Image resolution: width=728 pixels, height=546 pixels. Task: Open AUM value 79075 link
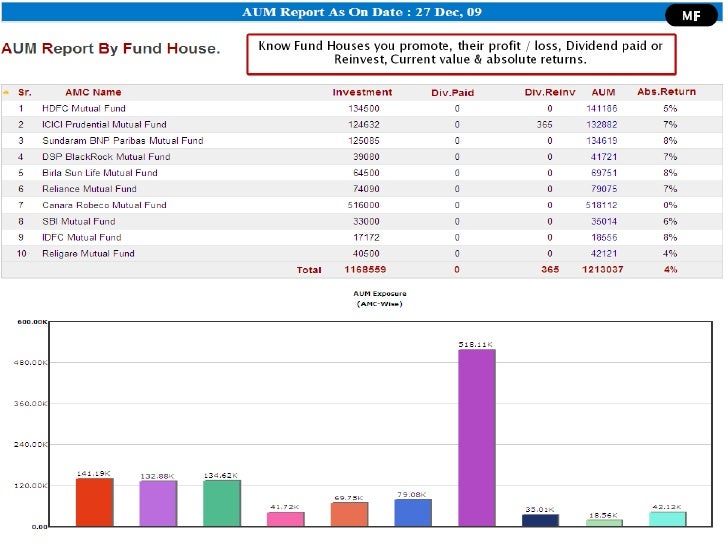[604, 189]
